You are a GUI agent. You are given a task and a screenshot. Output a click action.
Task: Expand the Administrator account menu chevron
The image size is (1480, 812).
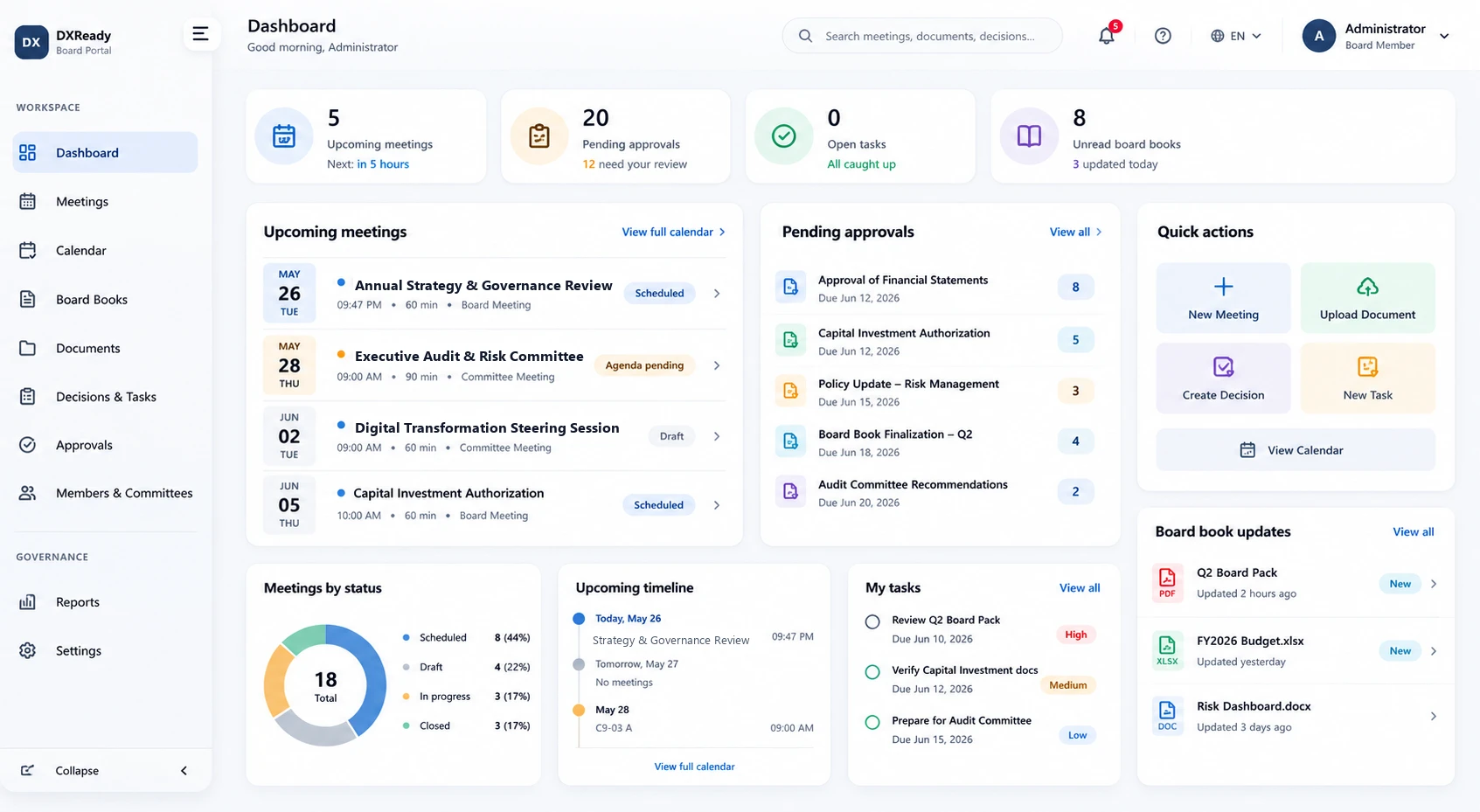click(1444, 36)
